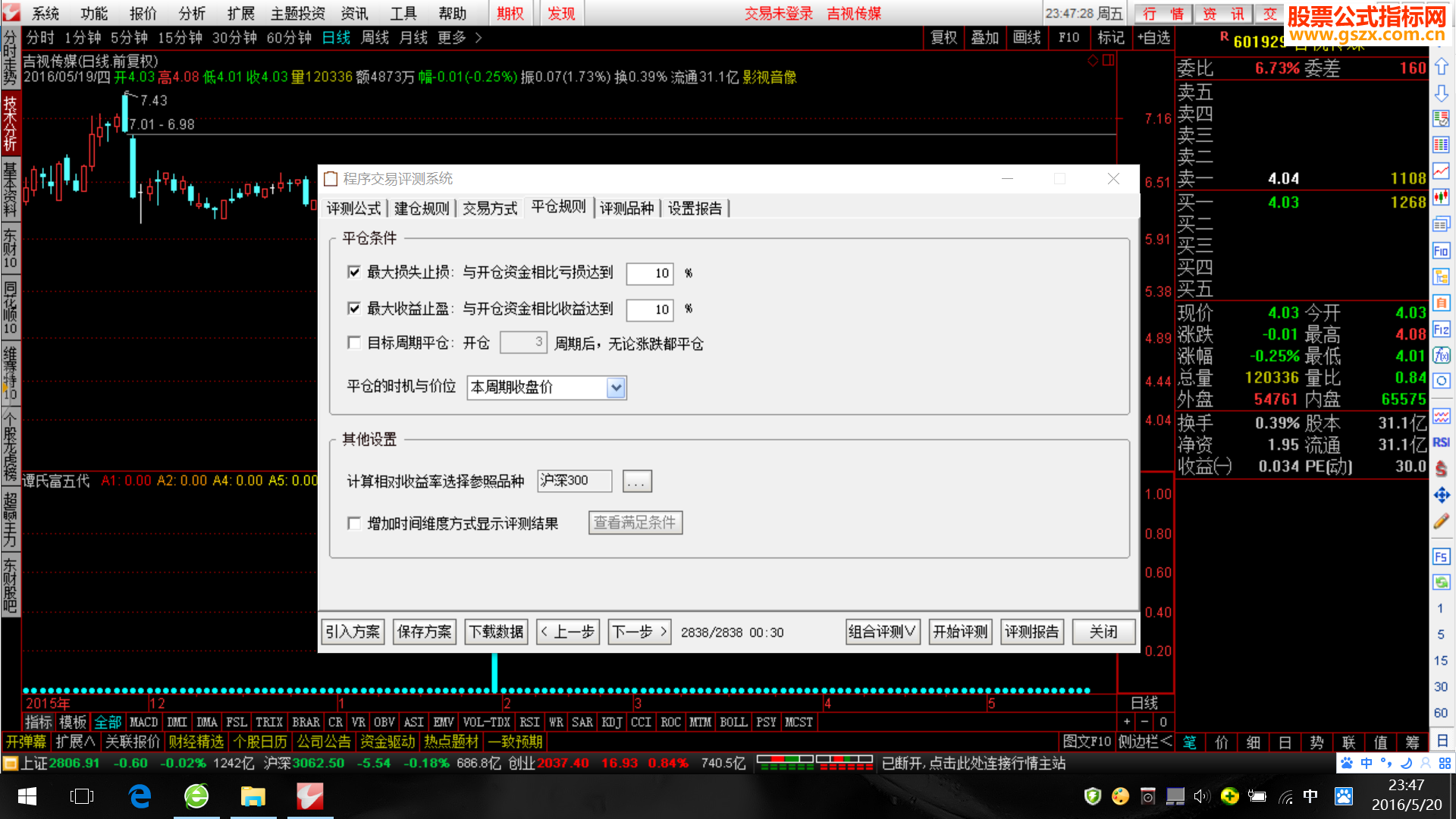Select the pencil drawing tool icon

(1441, 521)
